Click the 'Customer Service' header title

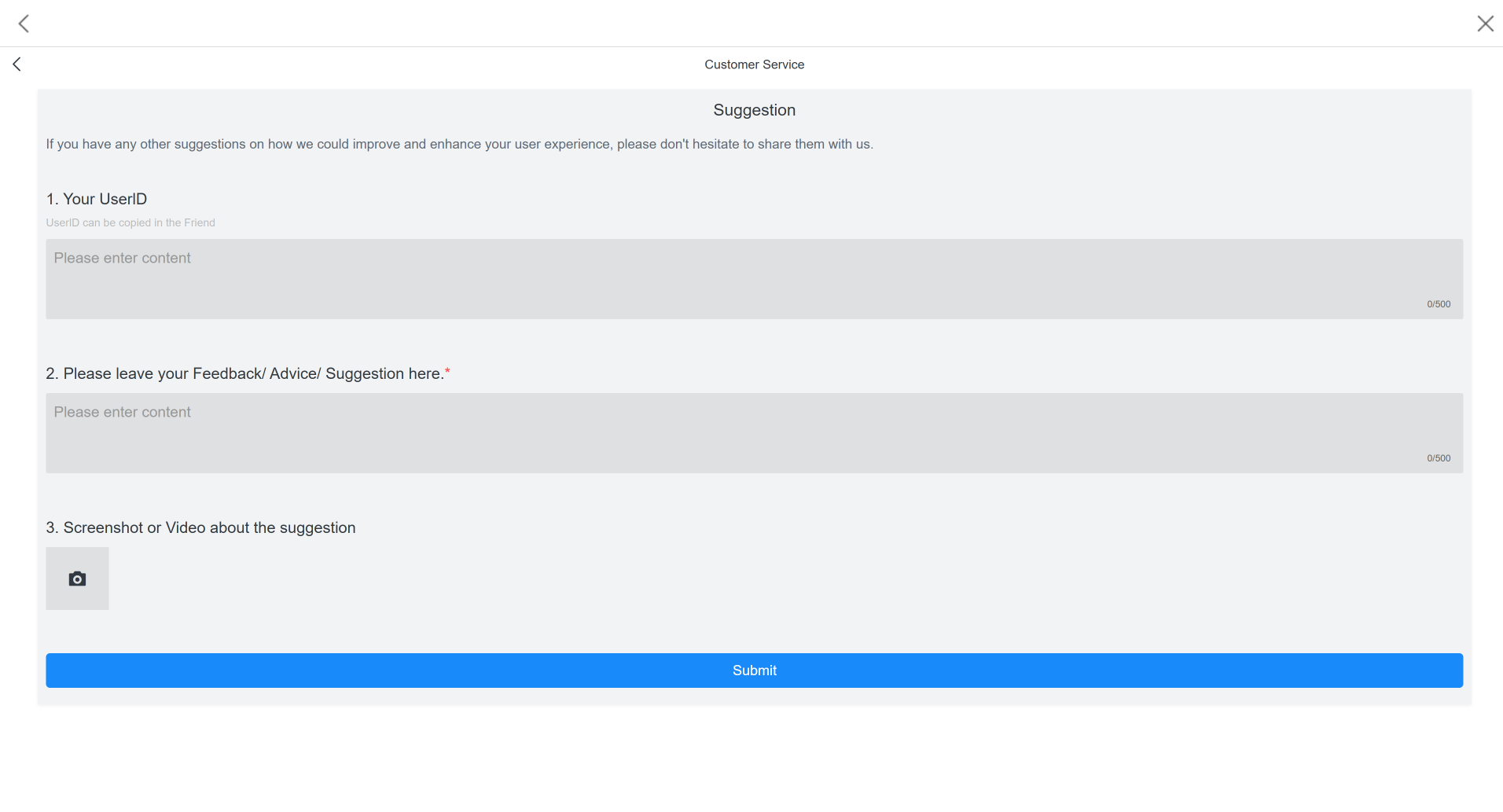pos(754,64)
